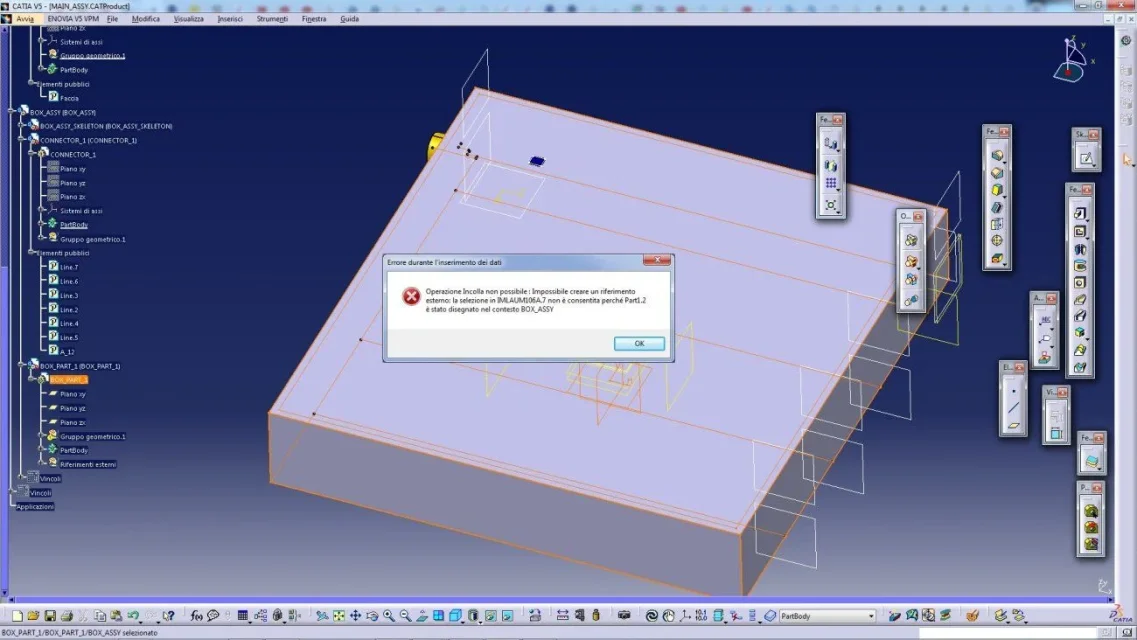Click the formula f(x) icon

[197, 616]
